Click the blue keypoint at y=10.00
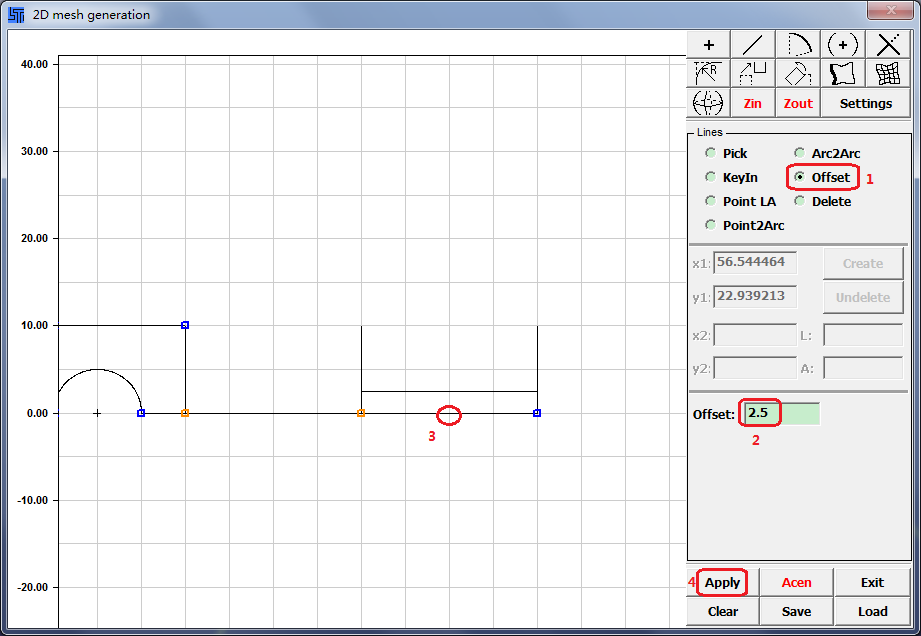The image size is (921, 636). (x=185, y=325)
